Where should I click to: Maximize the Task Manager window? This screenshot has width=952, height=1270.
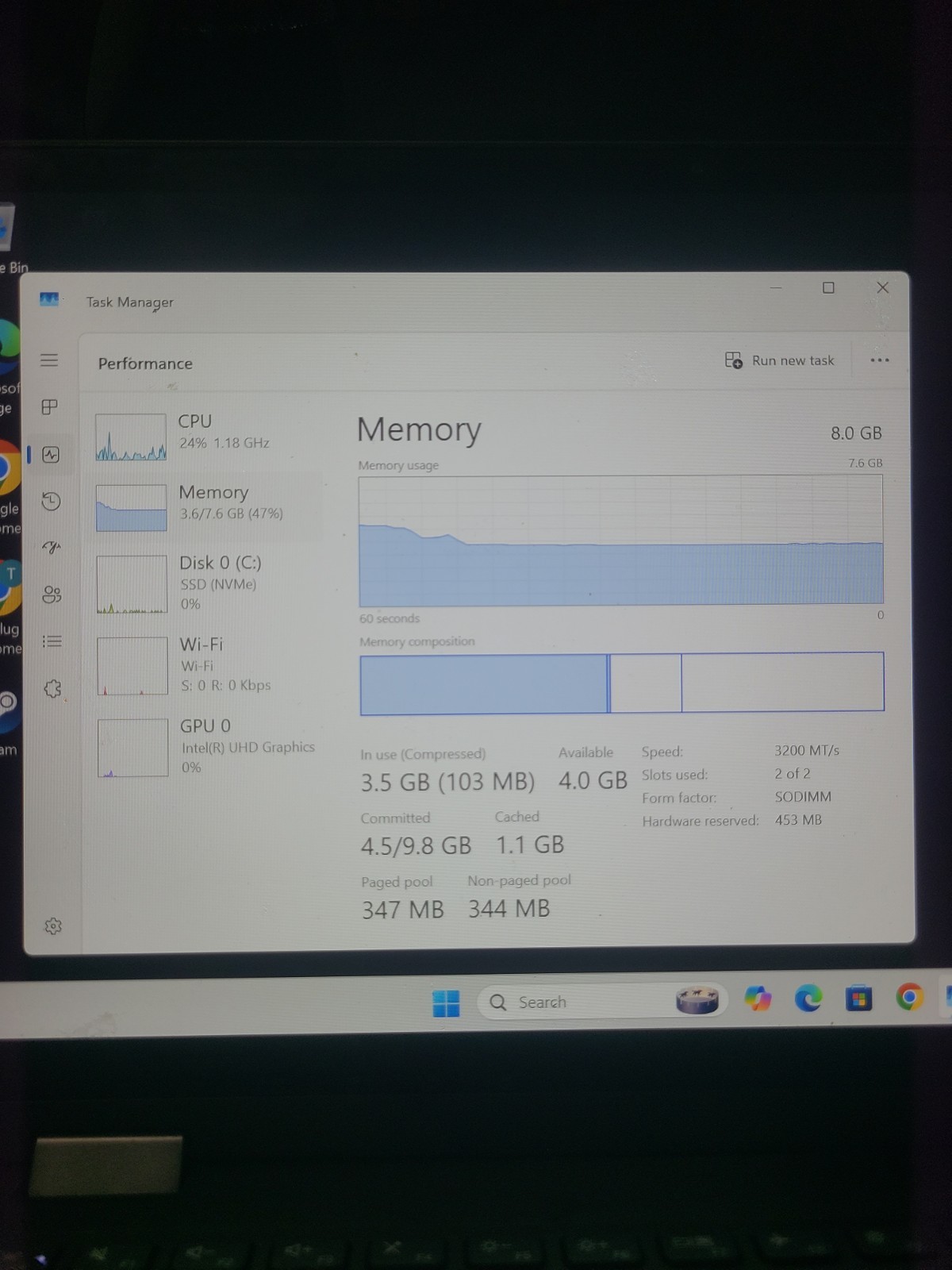[x=828, y=287]
